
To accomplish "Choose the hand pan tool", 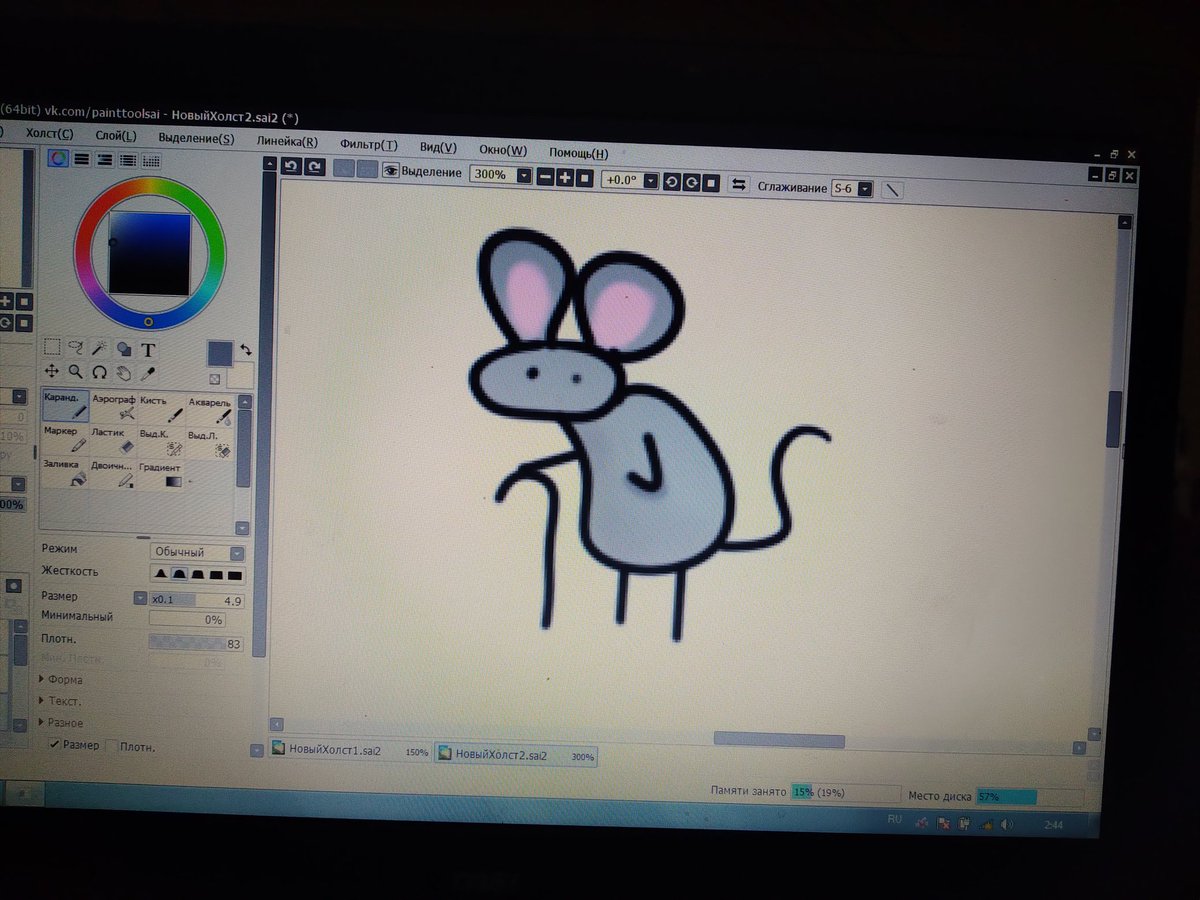I will tap(124, 373).
